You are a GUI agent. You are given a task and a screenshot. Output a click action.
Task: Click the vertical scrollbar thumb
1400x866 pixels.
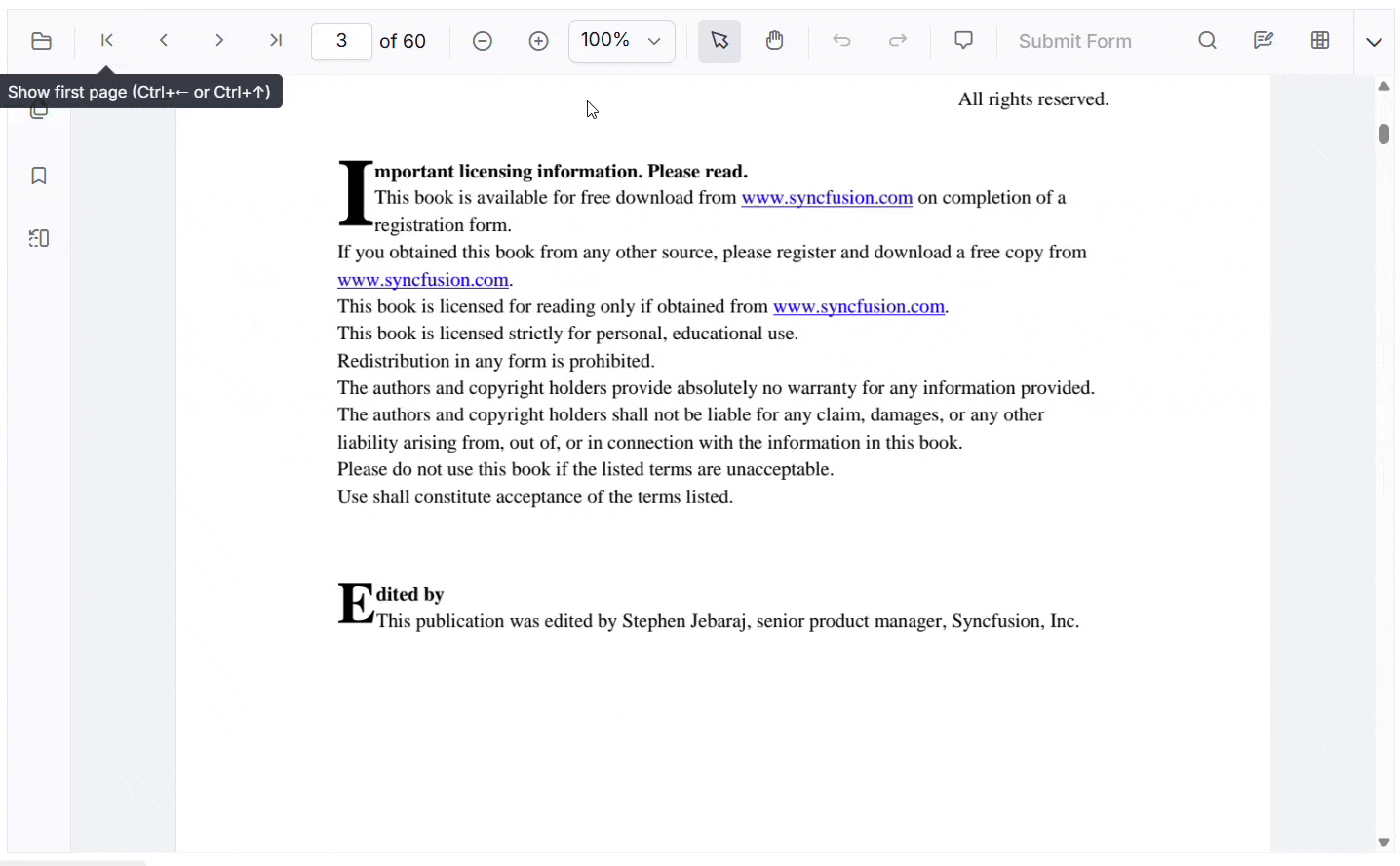pyautogui.click(x=1383, y=134)
